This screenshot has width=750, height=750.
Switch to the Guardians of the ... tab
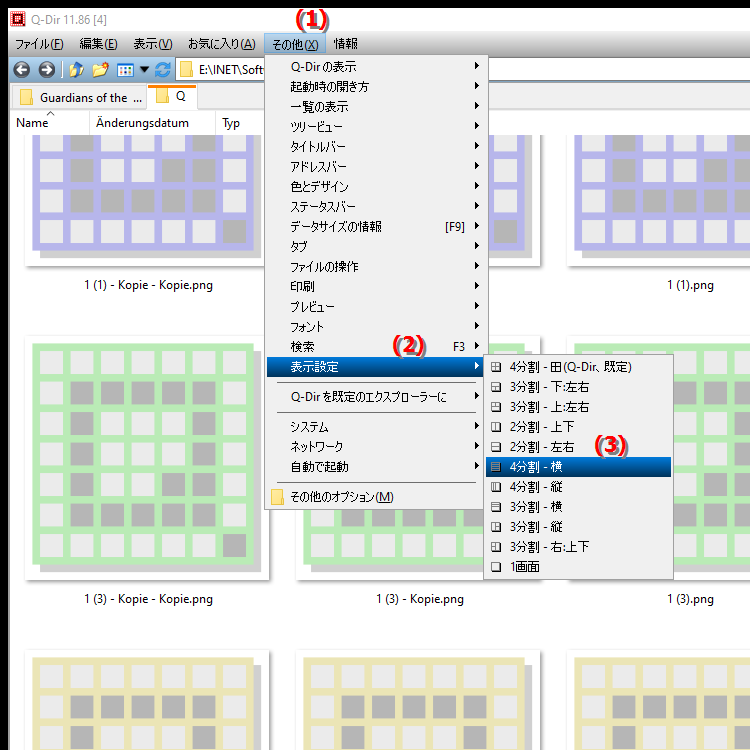(79, 98)
